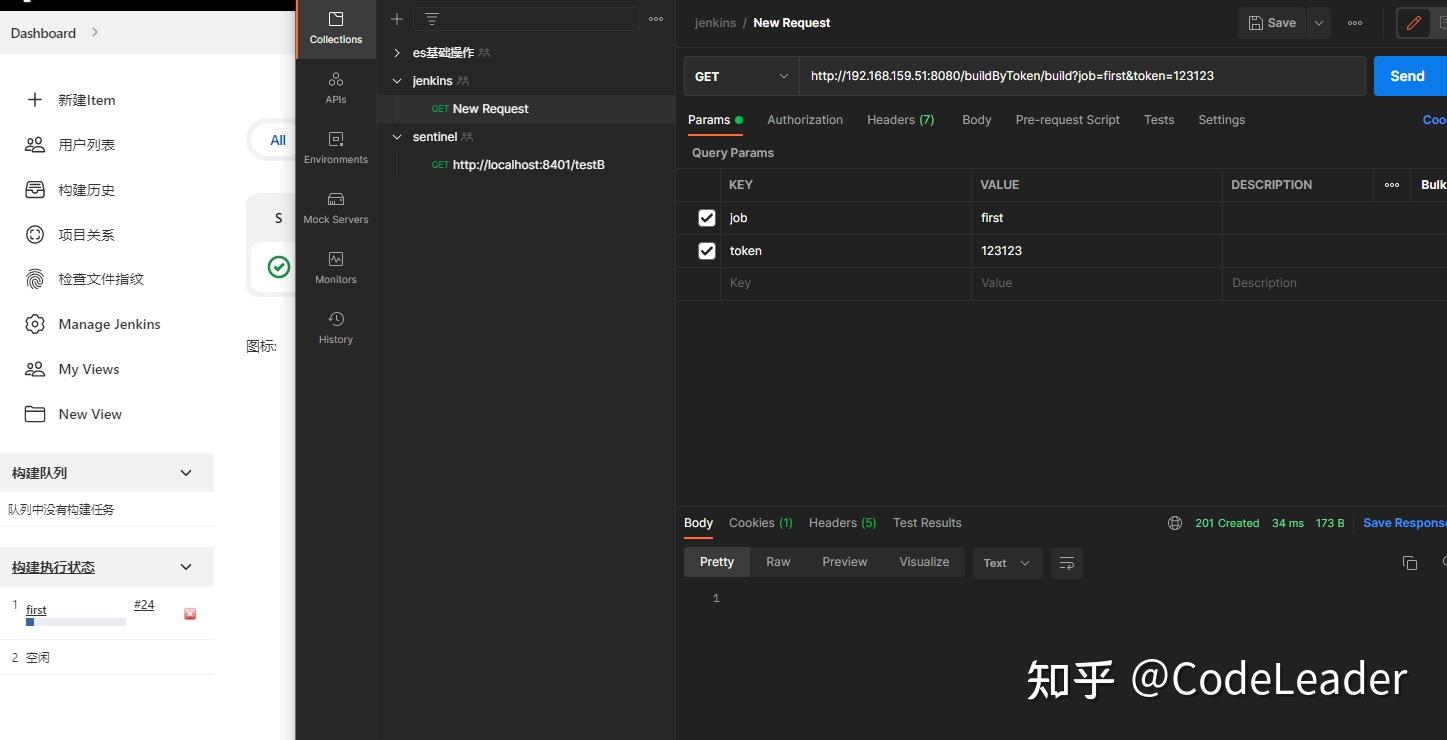Switch to the Pretty response view
Image resolution: width=1447 pixels, height=740 pixels.
(x=716, y=561)
